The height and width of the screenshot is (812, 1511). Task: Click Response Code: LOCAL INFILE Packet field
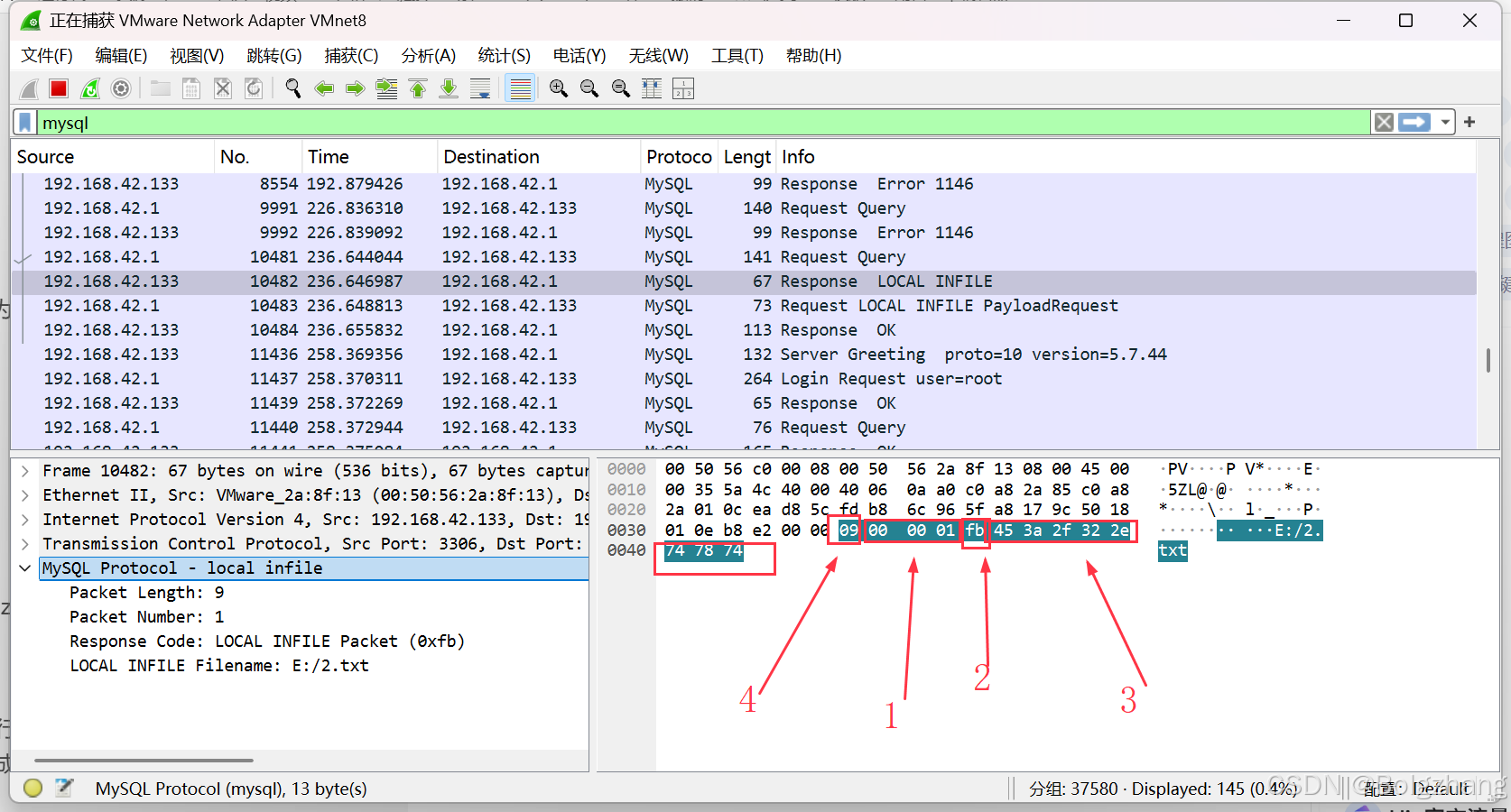pyautogui.click(x=267, y=641)
